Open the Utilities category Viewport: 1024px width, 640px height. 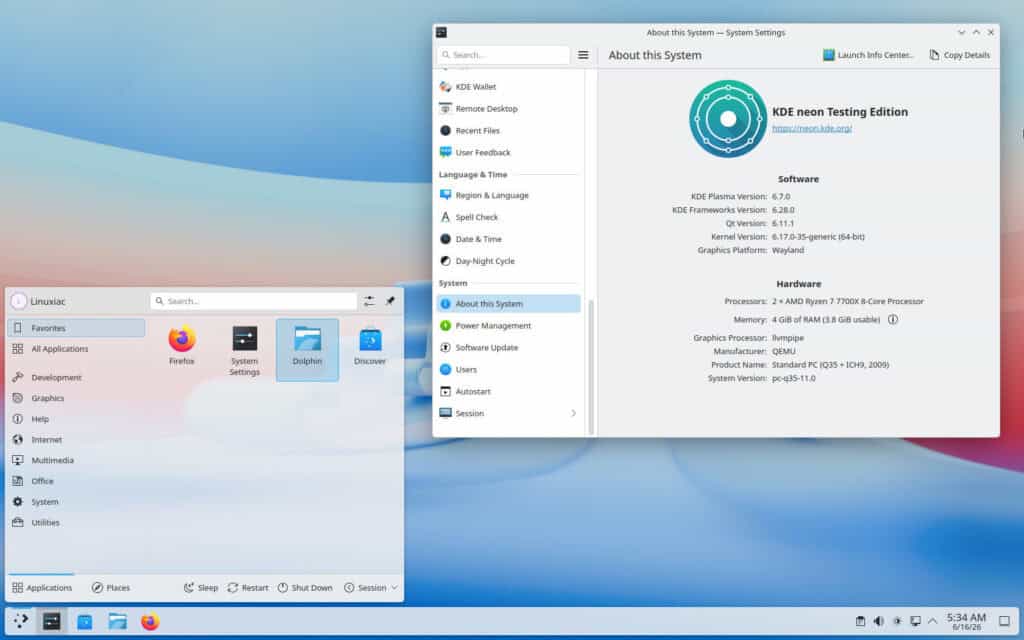(x=76, y=522)
